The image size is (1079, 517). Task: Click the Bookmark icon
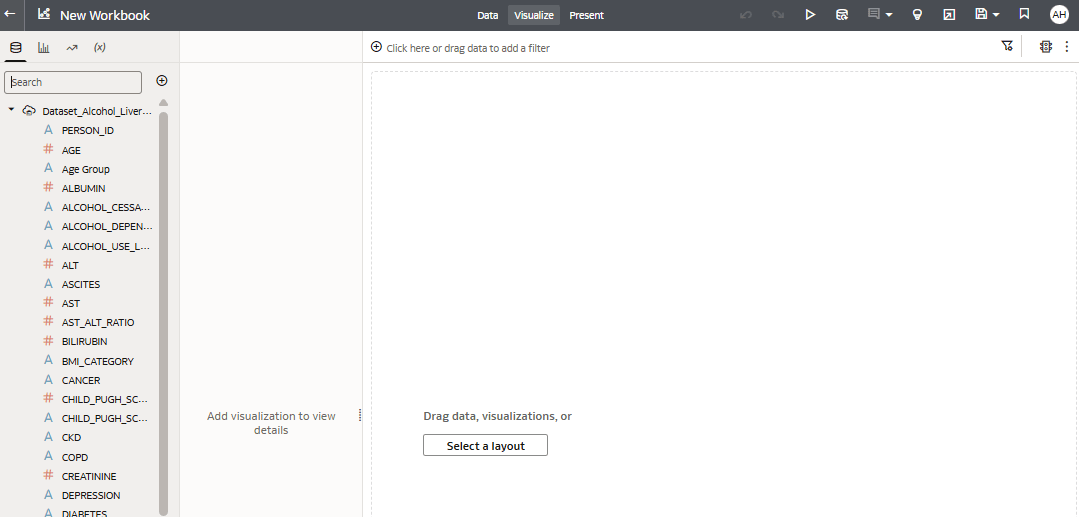pyautogui.click(x=1024, y=14)
